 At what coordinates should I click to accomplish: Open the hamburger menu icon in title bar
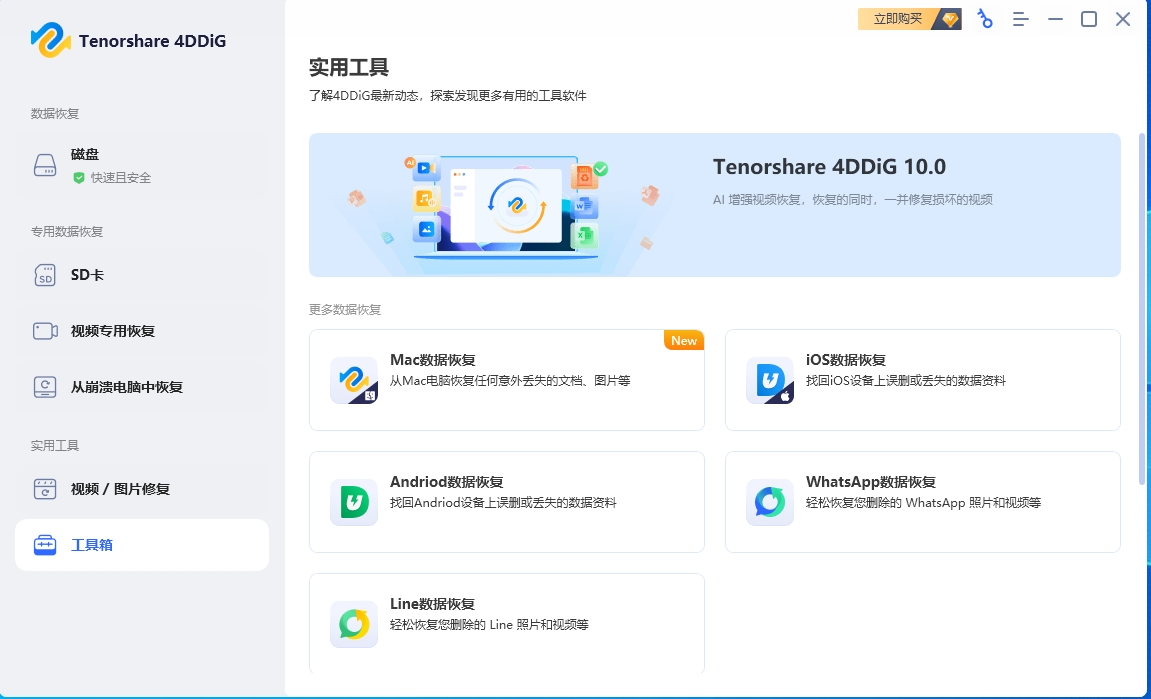click(x=1020, y=19)
